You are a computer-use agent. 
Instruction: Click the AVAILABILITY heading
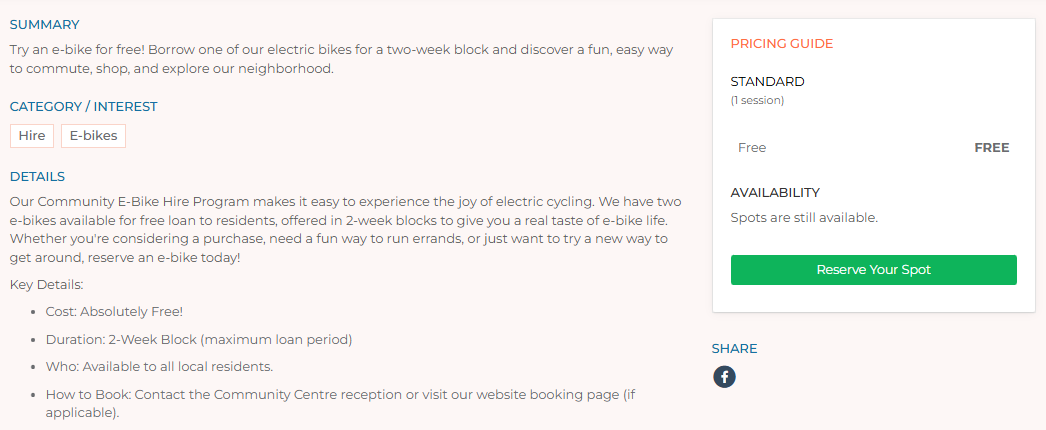[x=775, y=192]
